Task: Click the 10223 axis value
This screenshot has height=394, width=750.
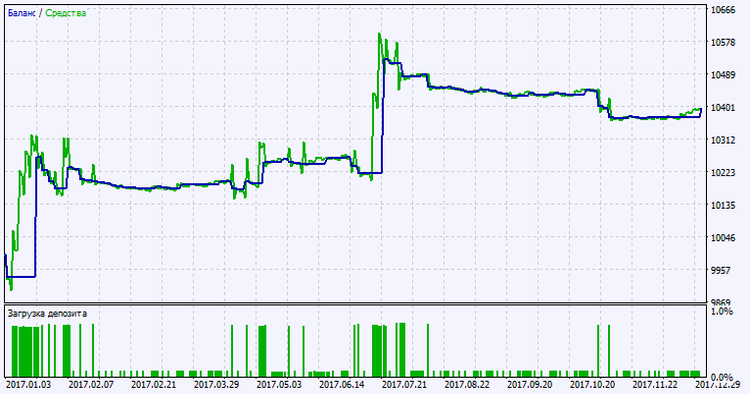Action: click(723, 172)
